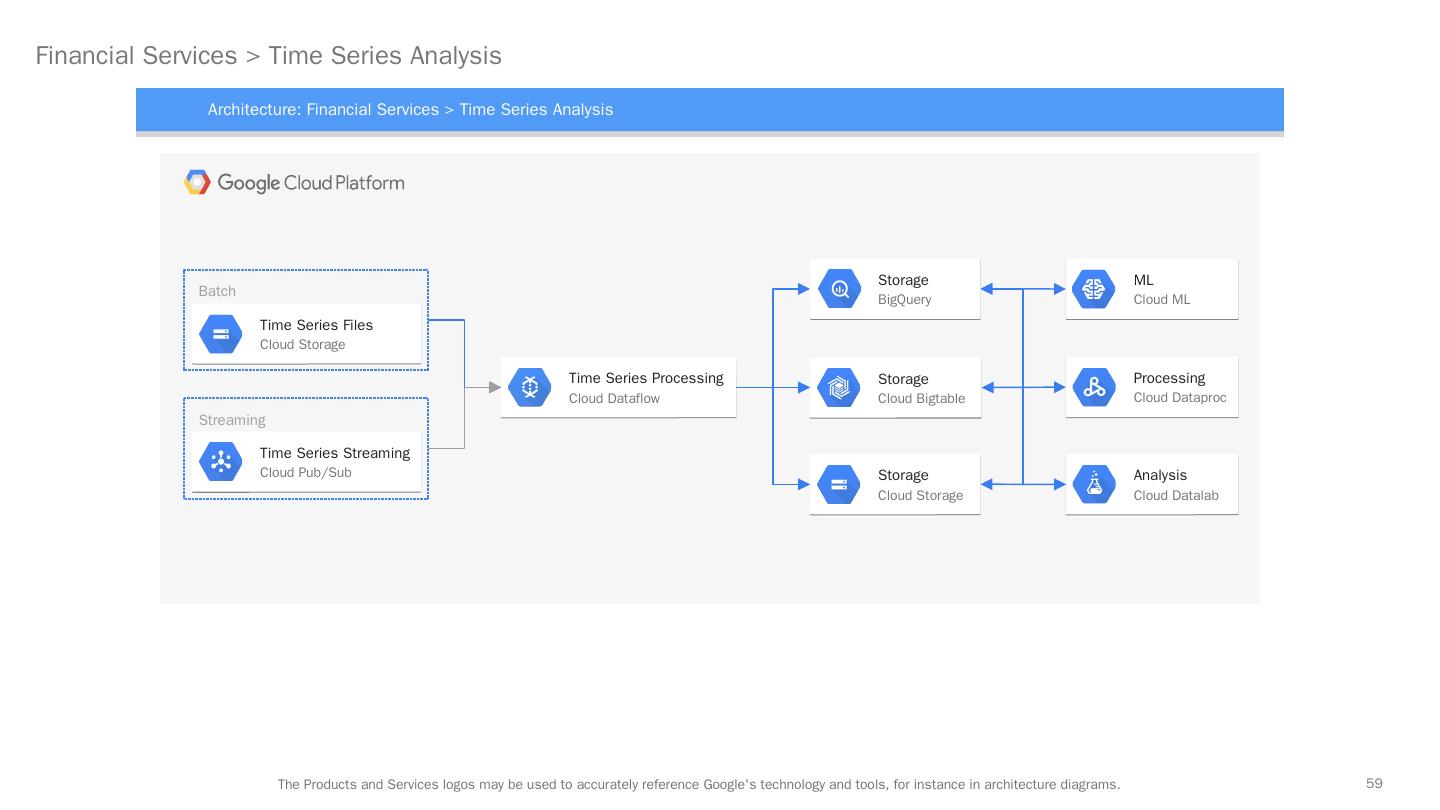This screenshot has height=810, width=1440.
Task: Select the Time Series Streaming label
Action: click(334, 453)
